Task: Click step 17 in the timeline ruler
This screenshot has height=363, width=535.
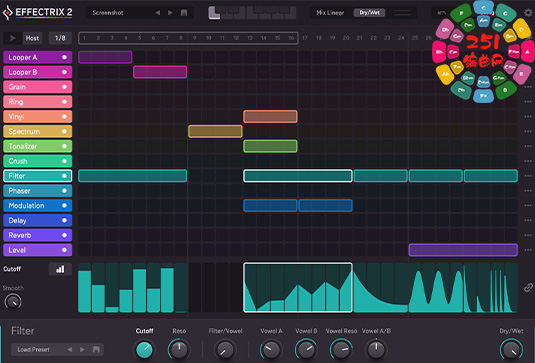Action: (x=305, y=38)
